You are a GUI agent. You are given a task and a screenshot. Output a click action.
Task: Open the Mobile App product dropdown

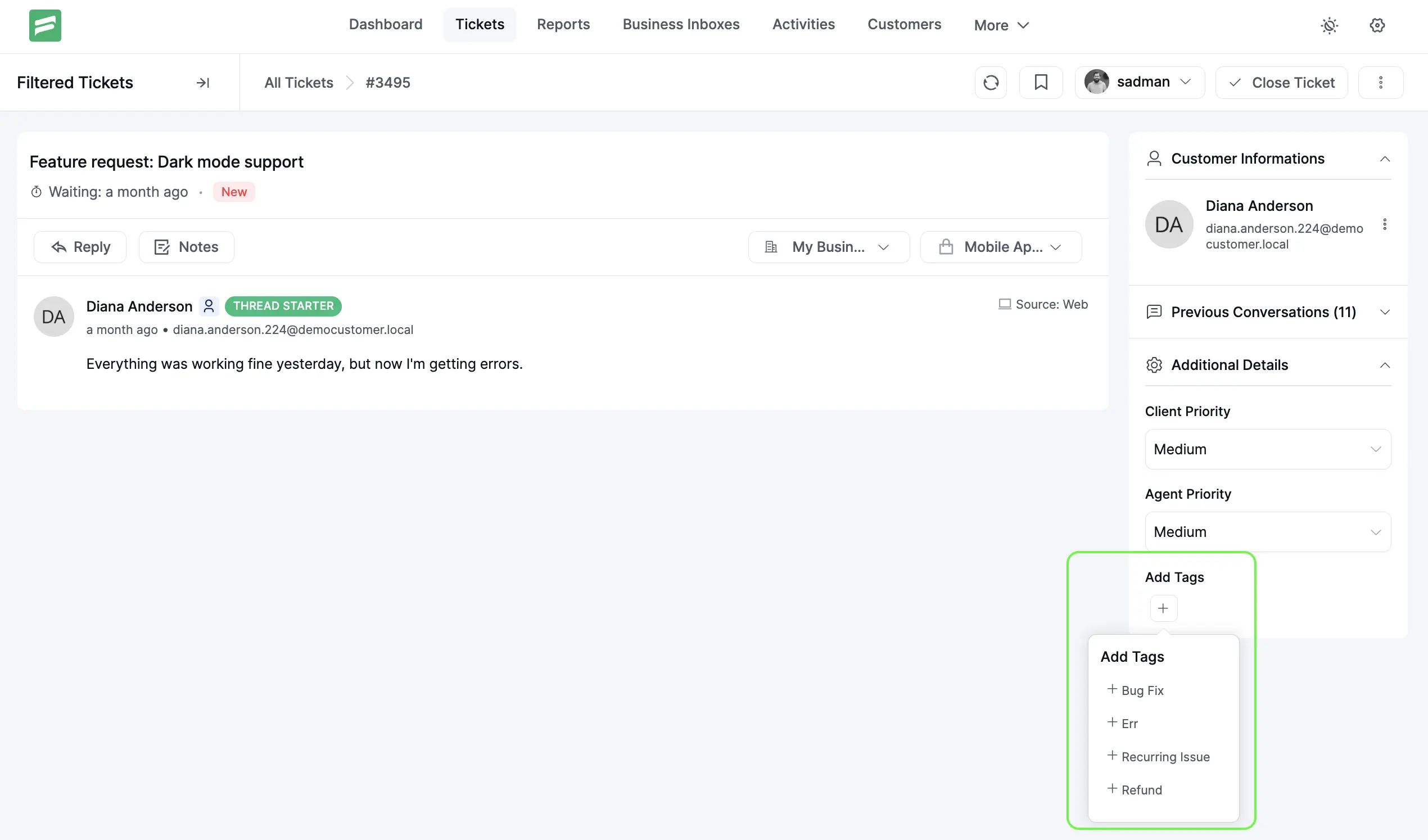pyautogui.click(x=1001, y=247)
